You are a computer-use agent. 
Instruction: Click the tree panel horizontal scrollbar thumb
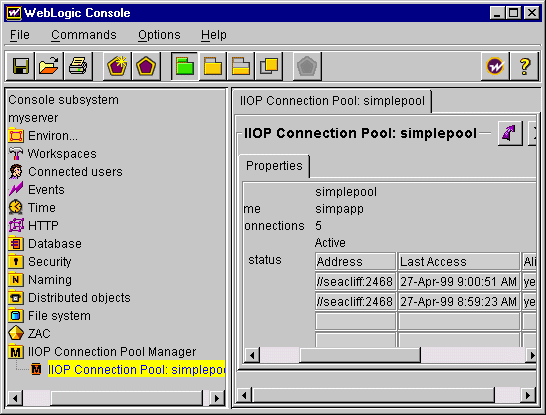click(x=126, y=398)
